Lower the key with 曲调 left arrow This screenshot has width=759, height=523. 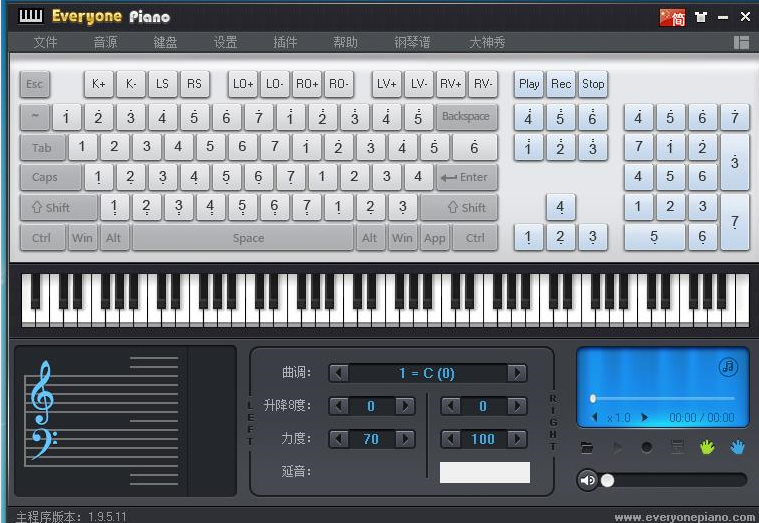[x=338, y=373]
